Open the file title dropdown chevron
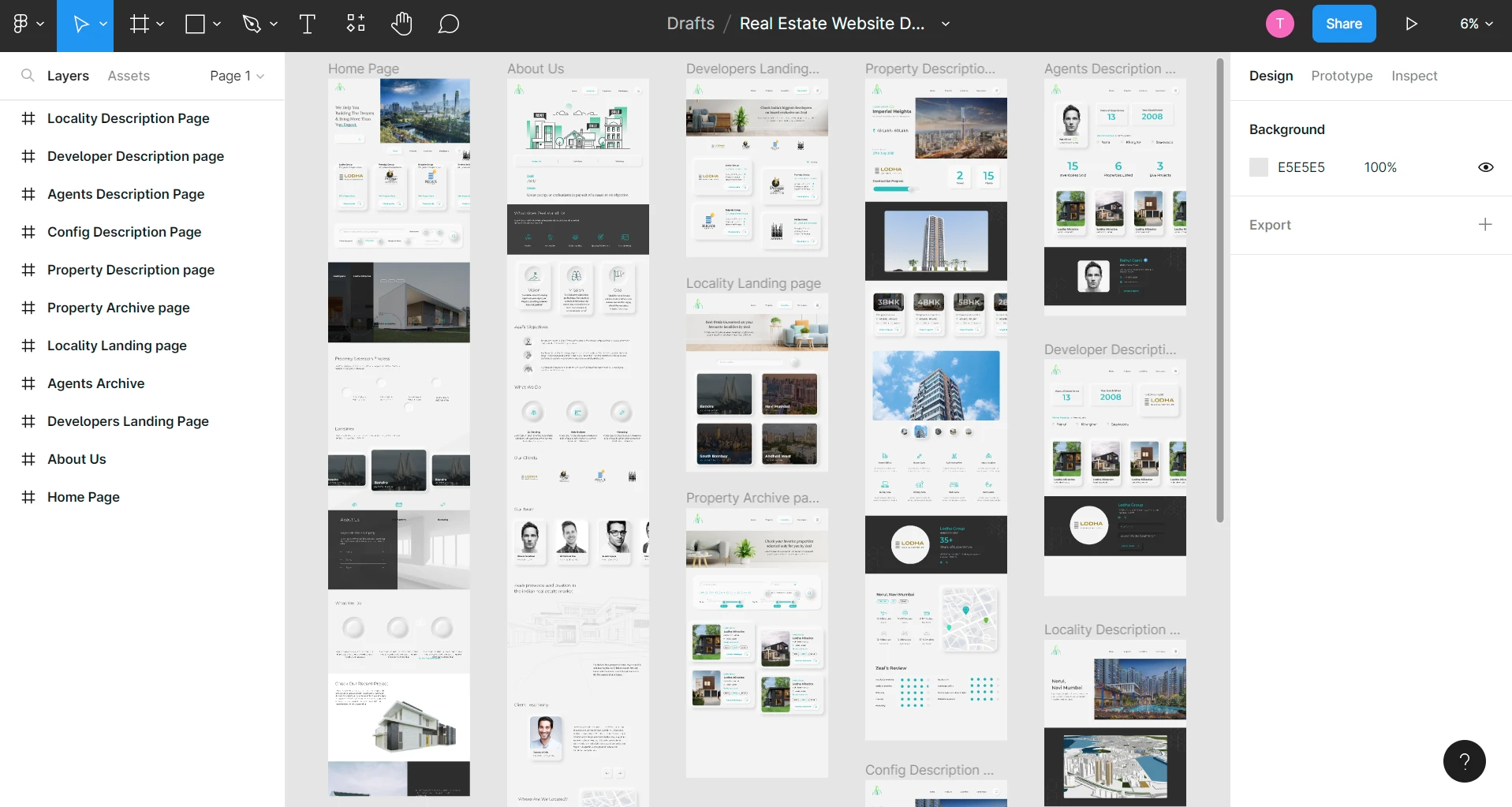This screenshot has width=1512, height=807. coord(946,24)
